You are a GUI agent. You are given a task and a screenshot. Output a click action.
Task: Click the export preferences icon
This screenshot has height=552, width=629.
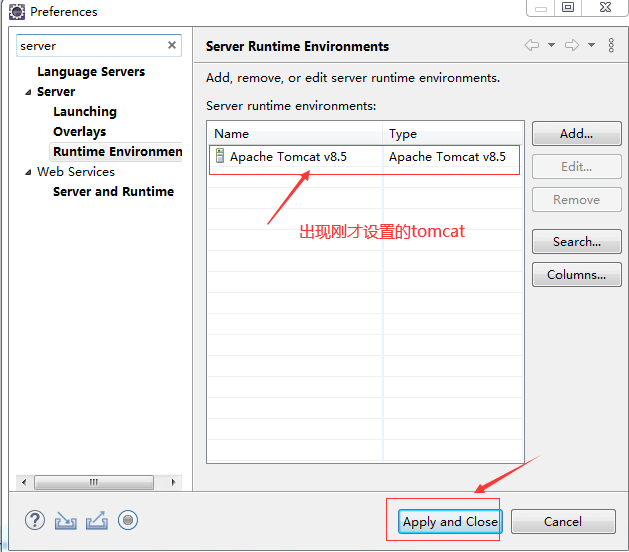click(x=97, y=521)
